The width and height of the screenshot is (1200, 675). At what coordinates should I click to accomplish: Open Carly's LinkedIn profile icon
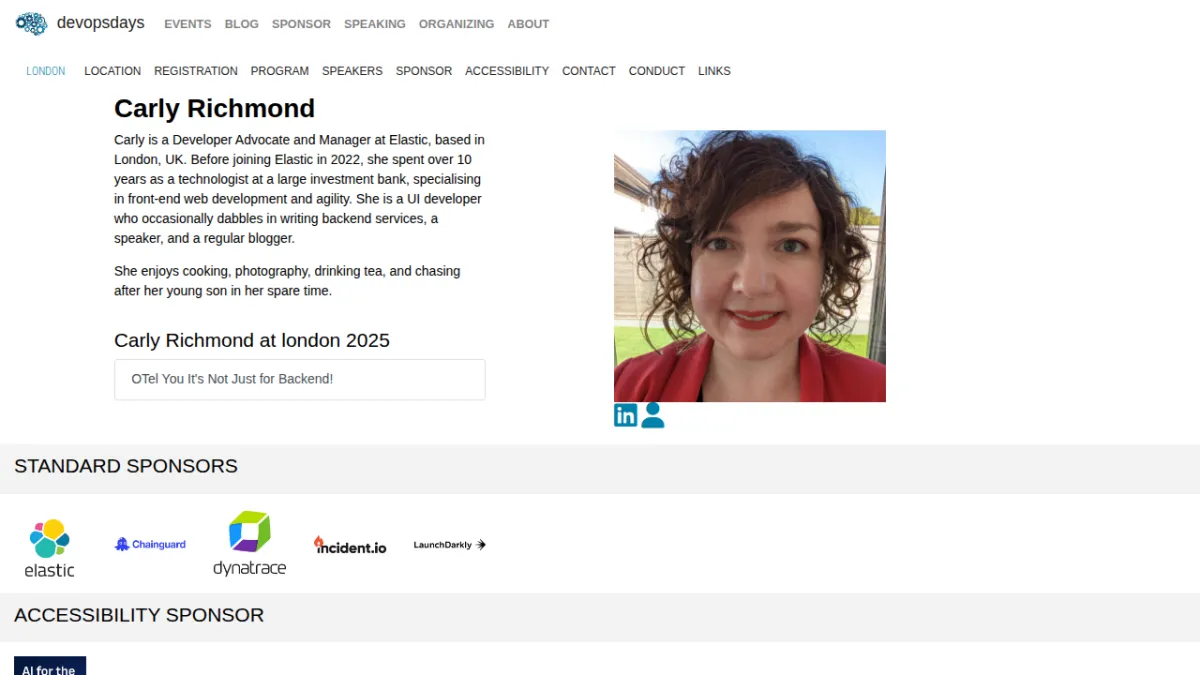point(625,415)
